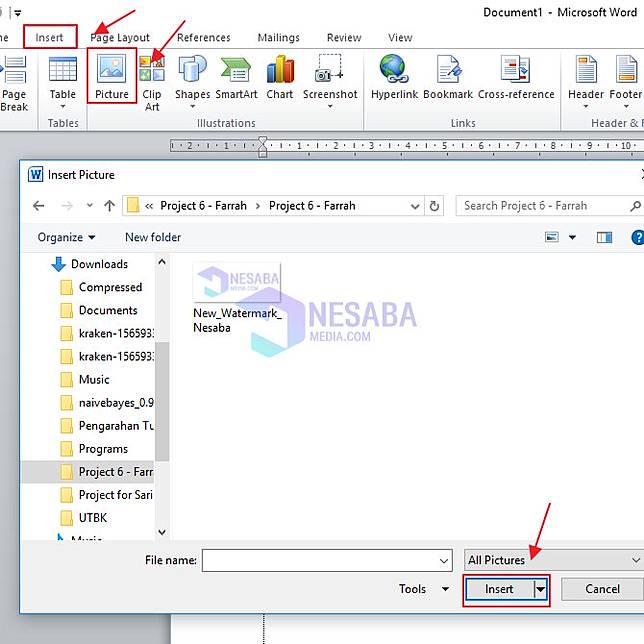Click navigation pane scroll down arrow
The height and width of the screenshot is (644, 644).
[x=162, y=532]
